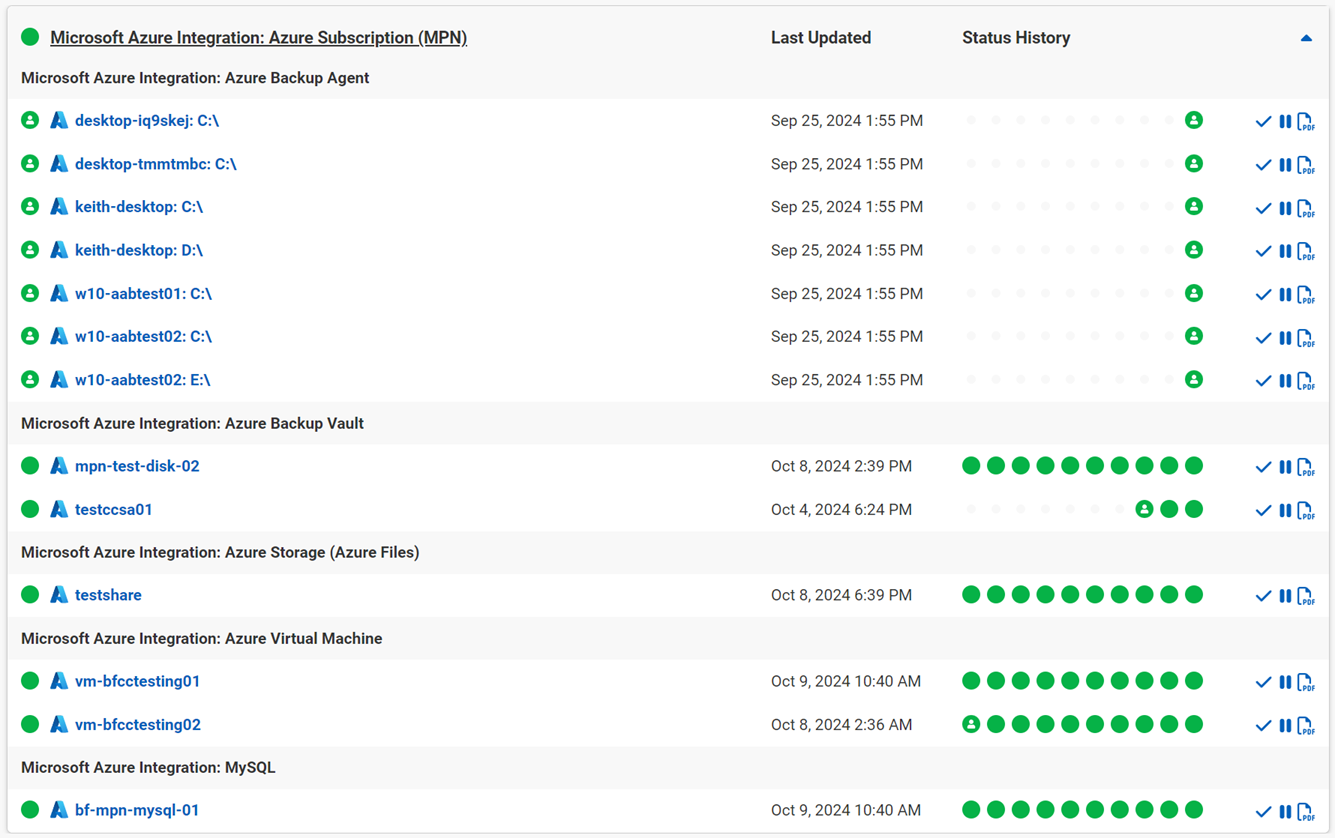The image size is (1335, 838).
Task: Open the w10-aabtest02 E:\ link
Action: point(142,380)
